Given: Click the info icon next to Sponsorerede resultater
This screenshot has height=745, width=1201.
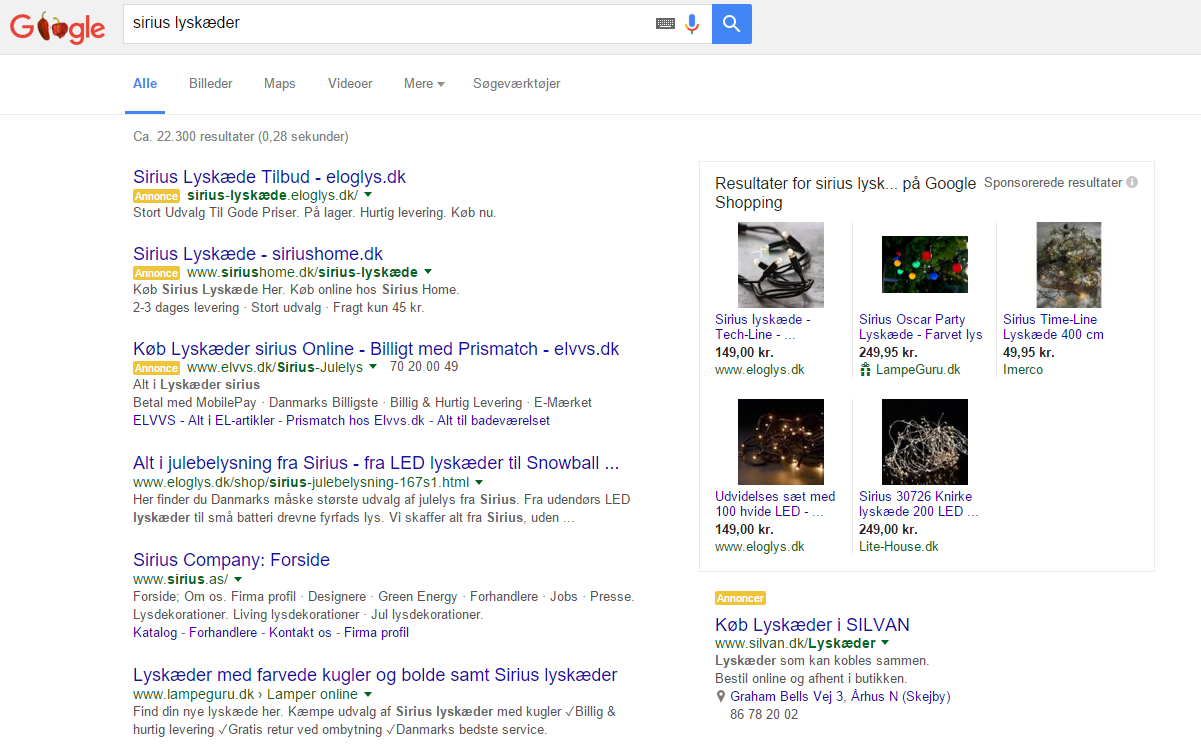Looking at the screenshot, I should tap(1131, 182).
